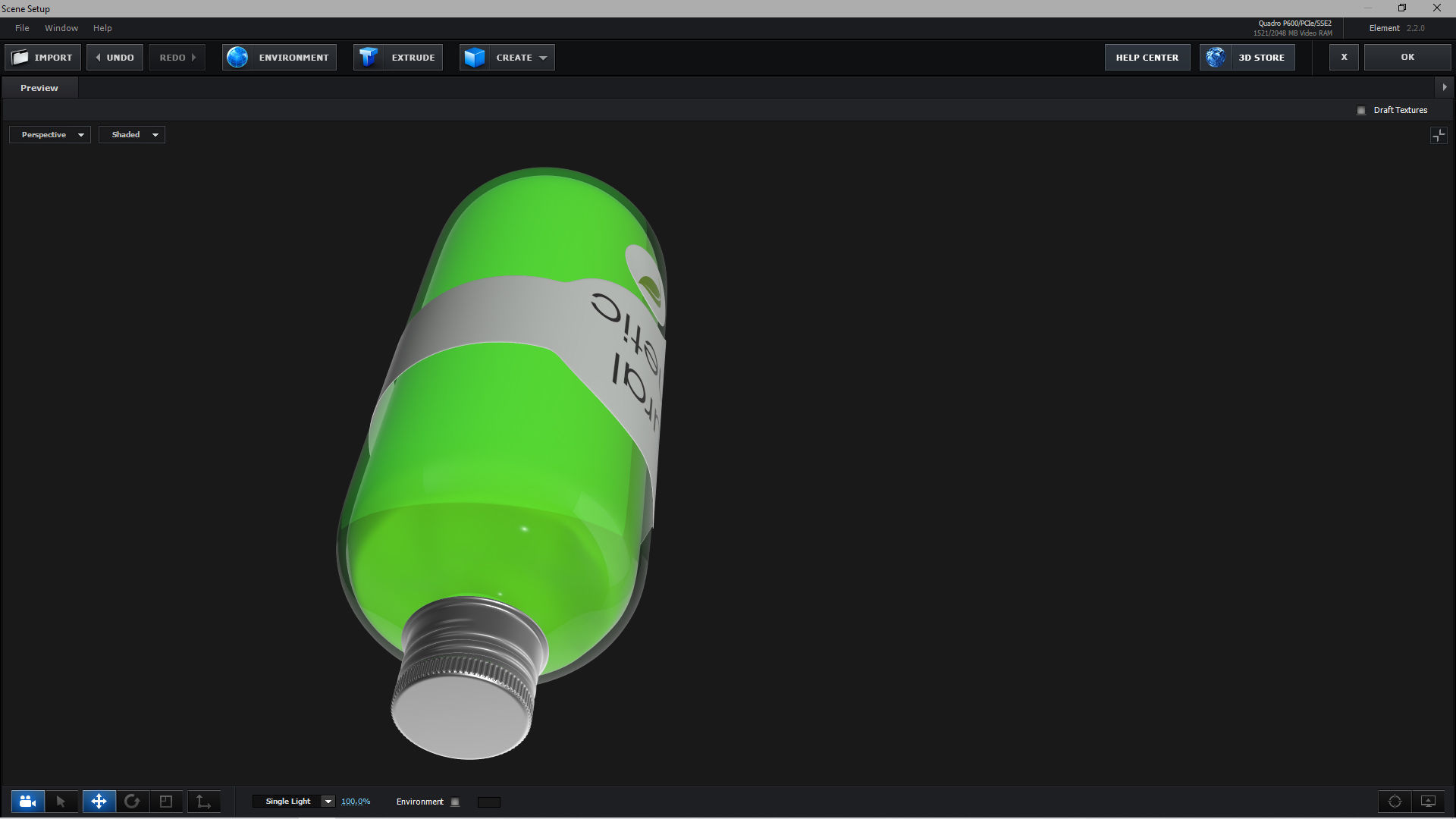The image size is (1456, 819).
Task: Enable Draft Textures checkbox
Action: 1361,111
